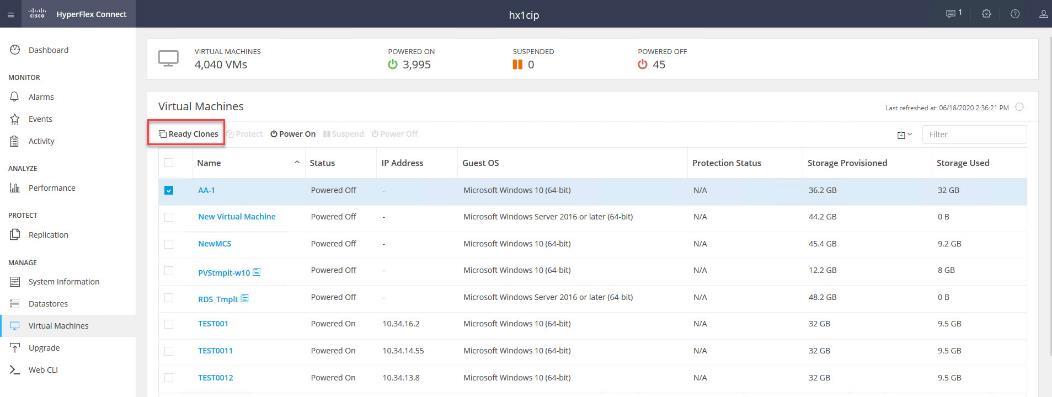Open the settings gear in header
1052x397 pixels.
[x=986, y=14]
